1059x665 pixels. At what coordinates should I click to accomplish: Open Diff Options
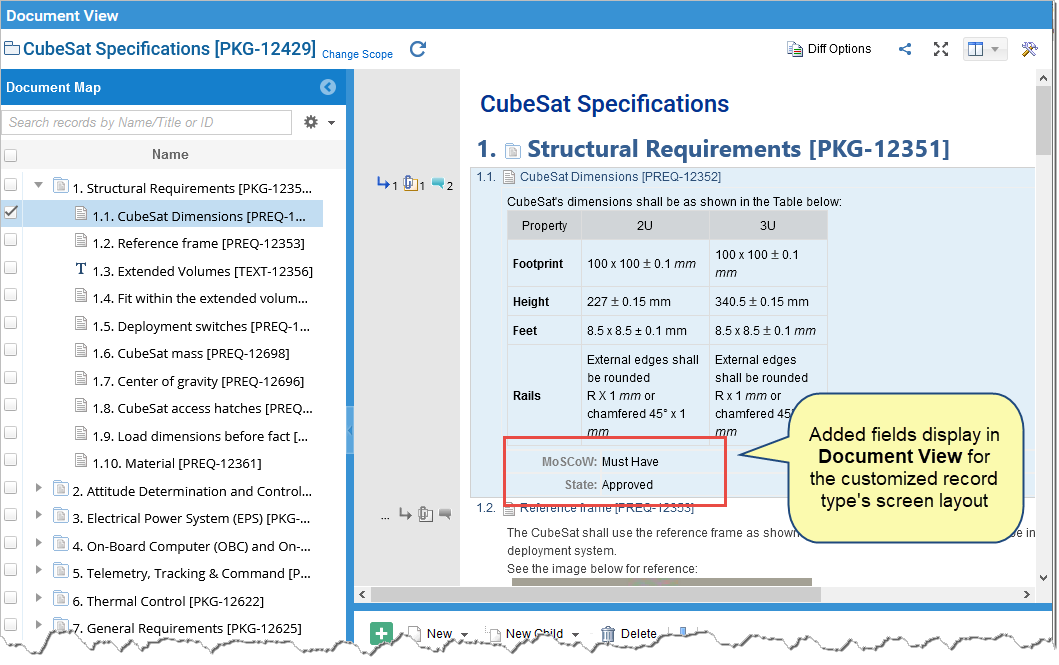[x=829, y=49]
